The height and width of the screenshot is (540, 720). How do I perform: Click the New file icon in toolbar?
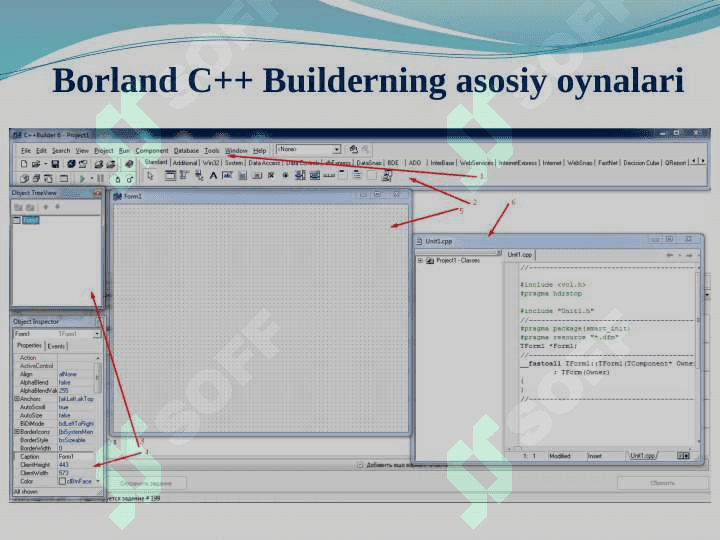24,164
